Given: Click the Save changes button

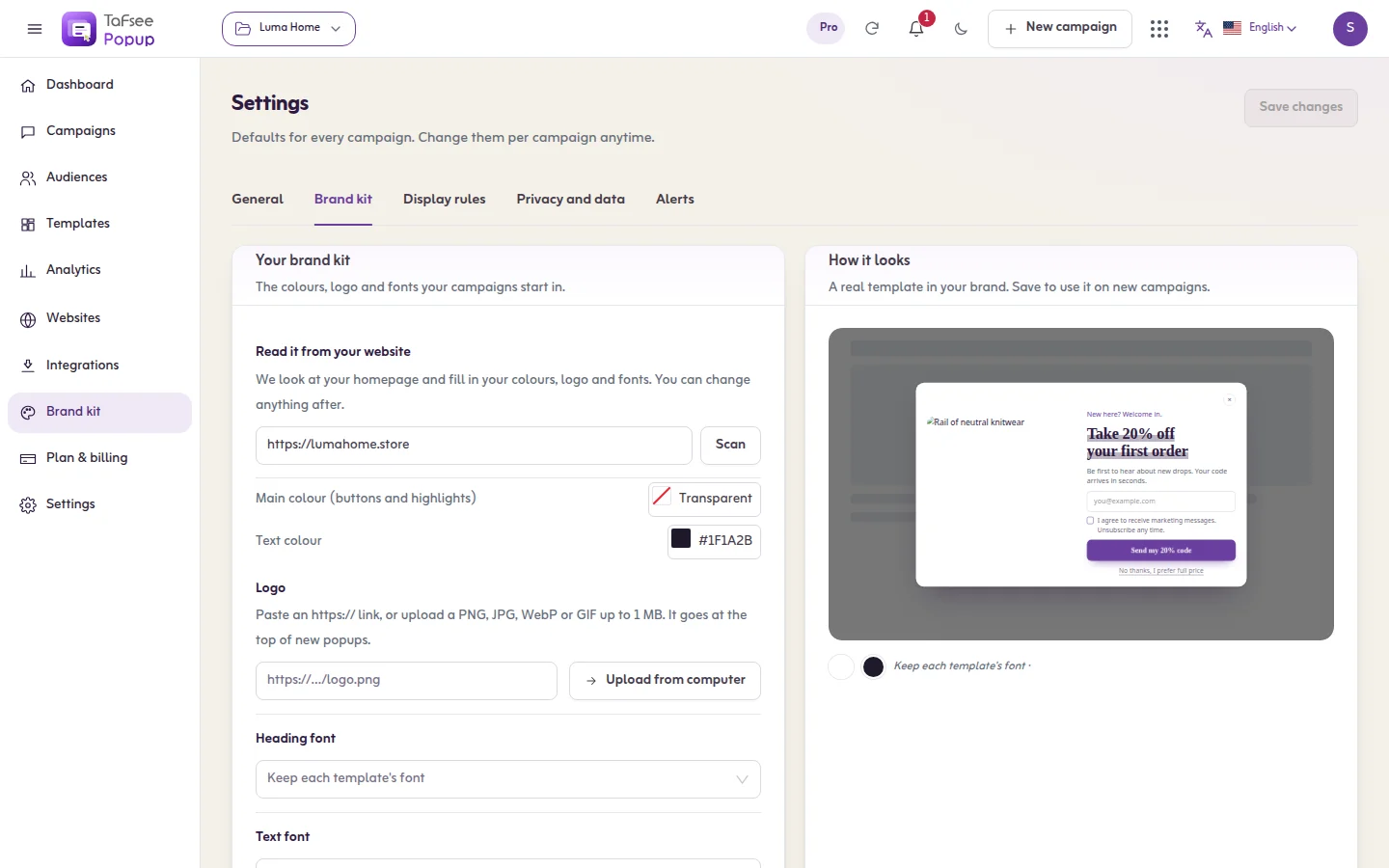Looking at the screenshot, I should tap(1301, 107).
